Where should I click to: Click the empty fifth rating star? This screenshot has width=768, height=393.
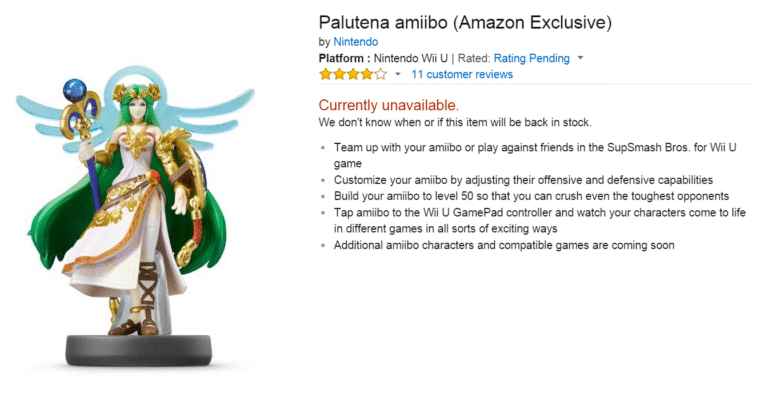coord(381,74)
